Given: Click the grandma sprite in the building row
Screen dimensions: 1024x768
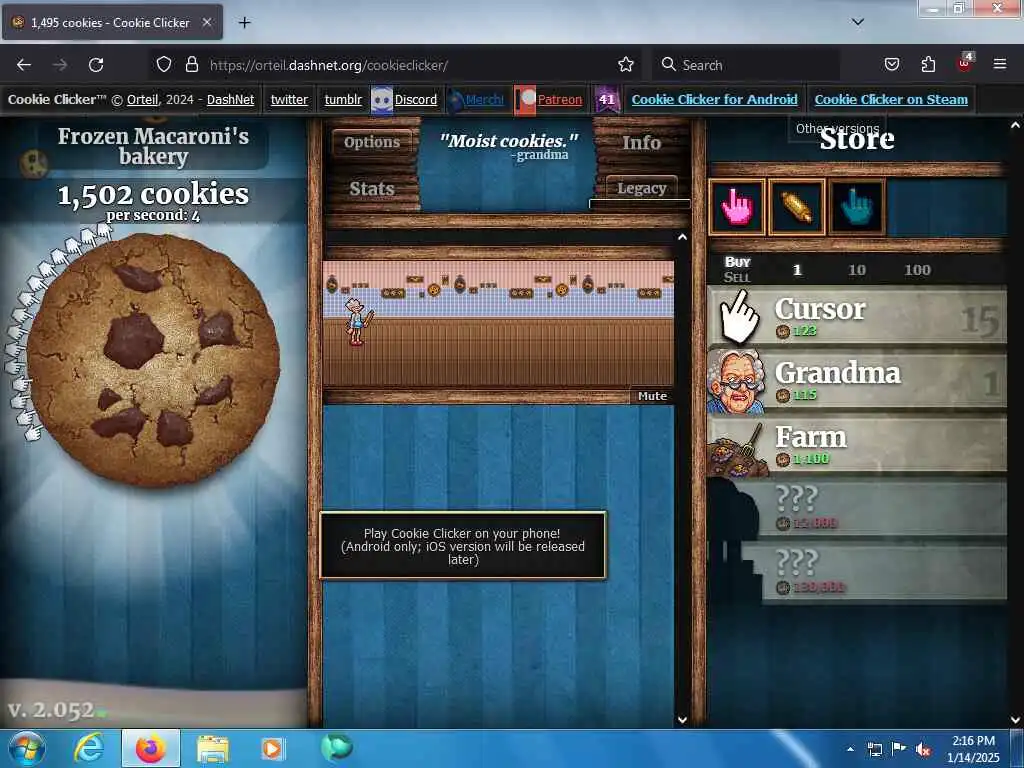Looking at the screenshot, I should 357,322.
